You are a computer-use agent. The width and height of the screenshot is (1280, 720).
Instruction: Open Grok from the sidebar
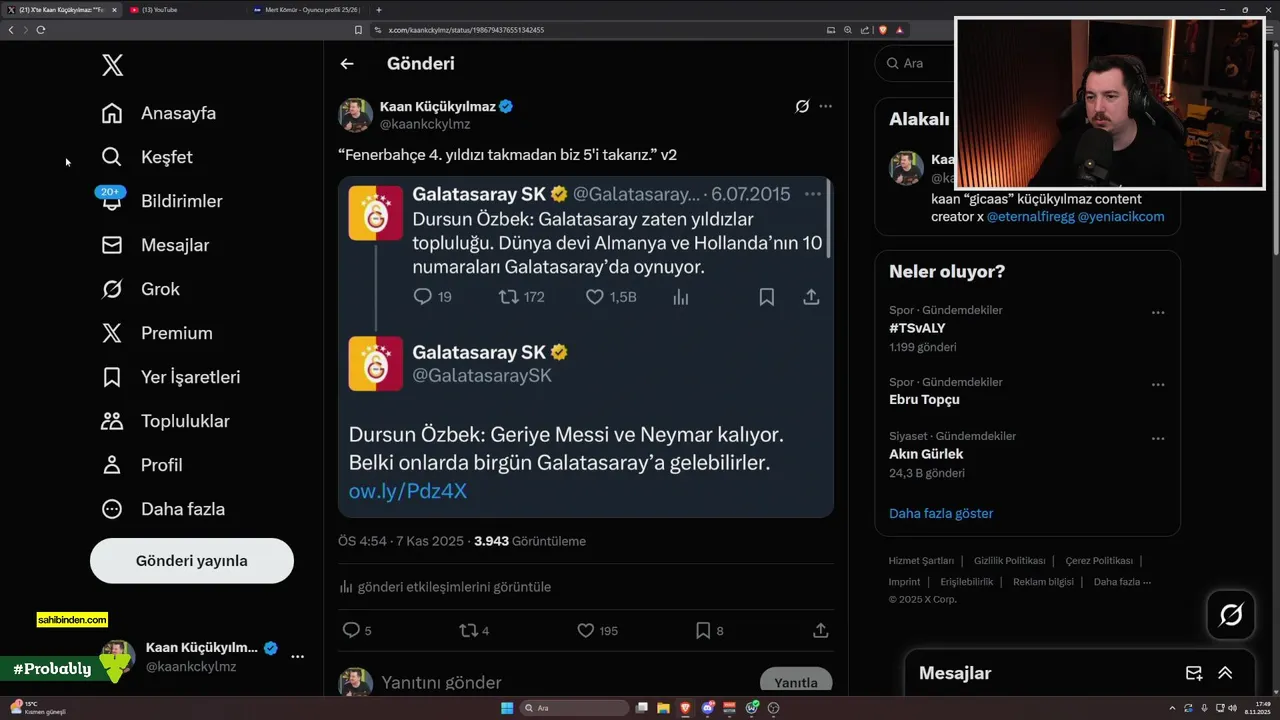click(140, 289)
